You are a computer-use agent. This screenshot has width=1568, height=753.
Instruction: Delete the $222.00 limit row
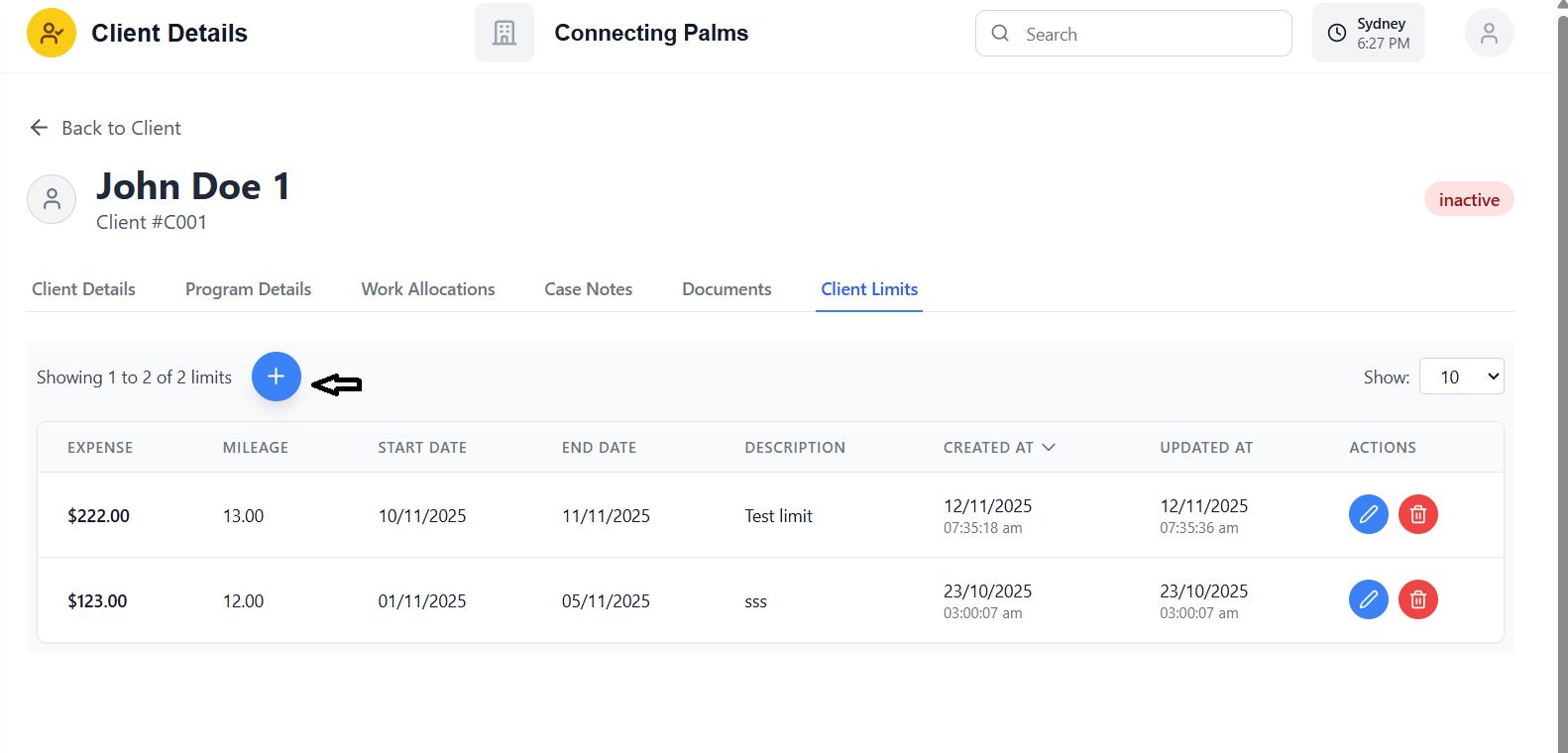pyautogui.click(x=1417, y=514)
